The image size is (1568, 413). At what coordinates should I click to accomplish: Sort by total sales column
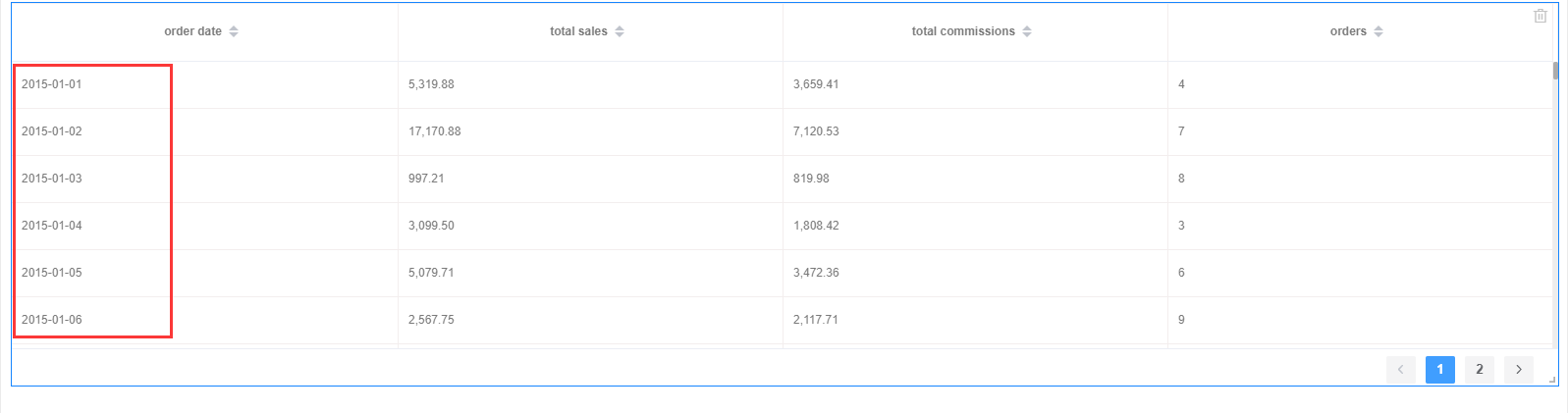pos(620,31)
